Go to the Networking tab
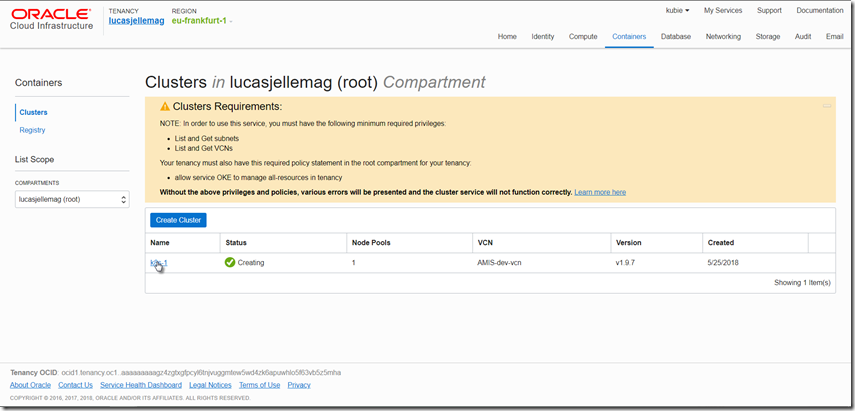Image resolution: width=855 pixels, height=411 pixels. tap(723, 36)
